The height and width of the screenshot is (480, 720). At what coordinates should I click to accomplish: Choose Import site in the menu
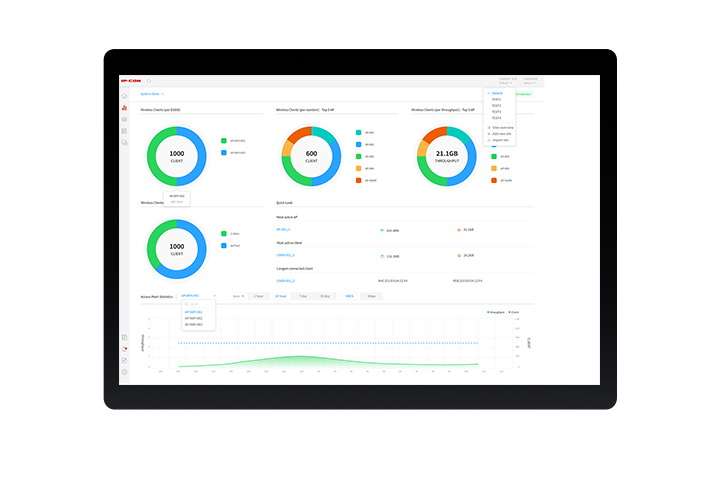click(500, 140)
